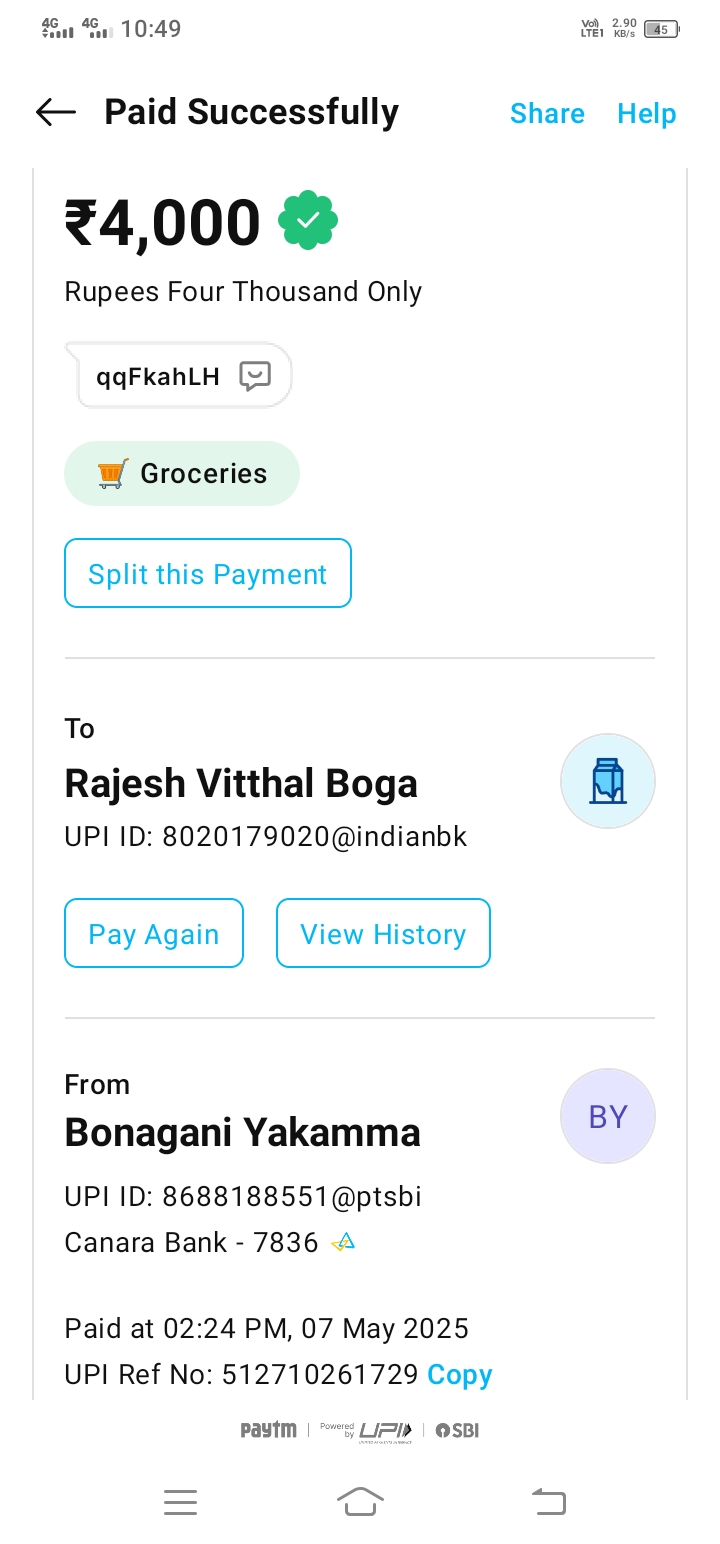This screenshot has width=720, height=1544.
Task: Tap the milk carton recipient avatar
Action: pos(607,781)
